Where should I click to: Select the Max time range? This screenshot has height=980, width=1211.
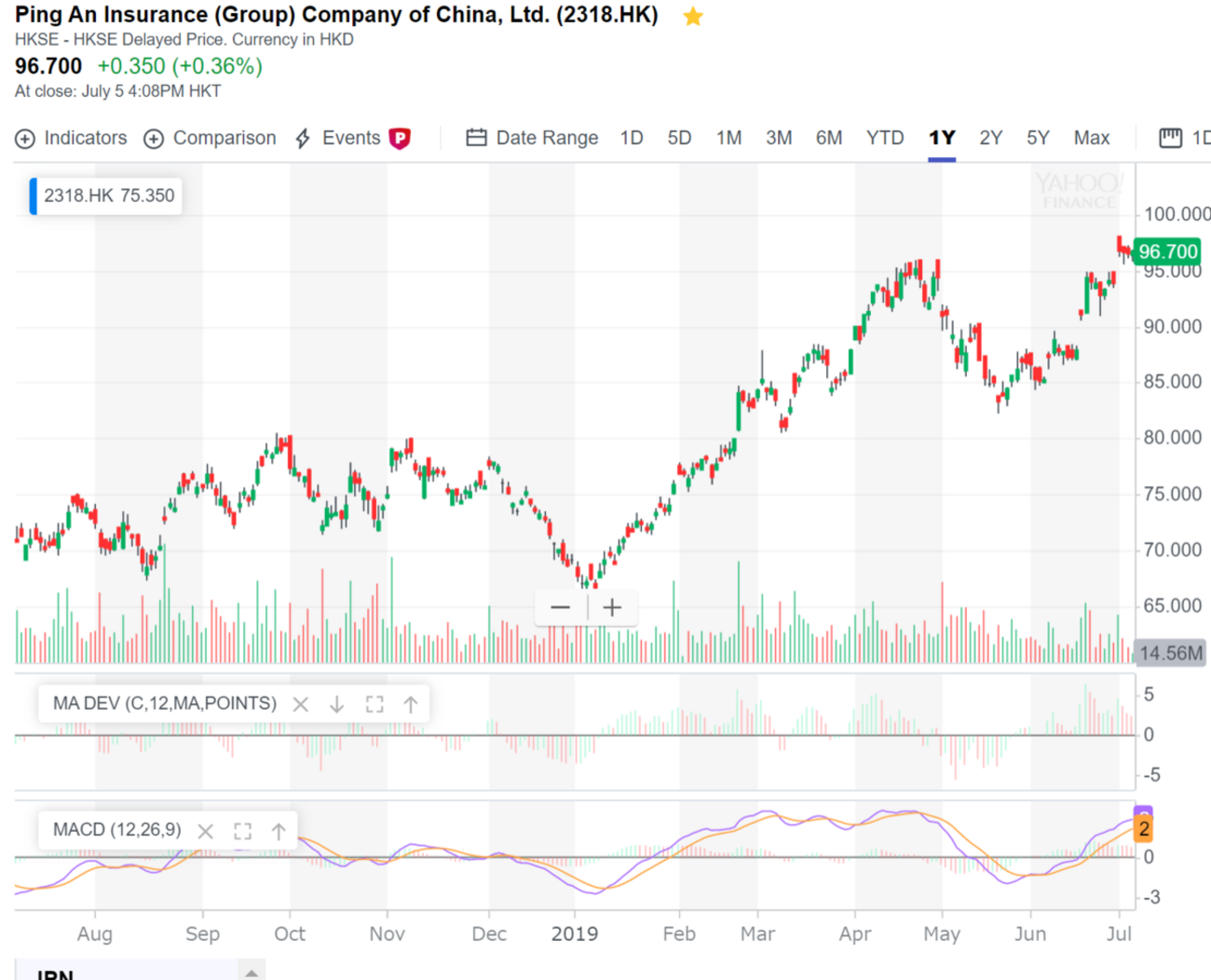click(x=1092, y=138)
